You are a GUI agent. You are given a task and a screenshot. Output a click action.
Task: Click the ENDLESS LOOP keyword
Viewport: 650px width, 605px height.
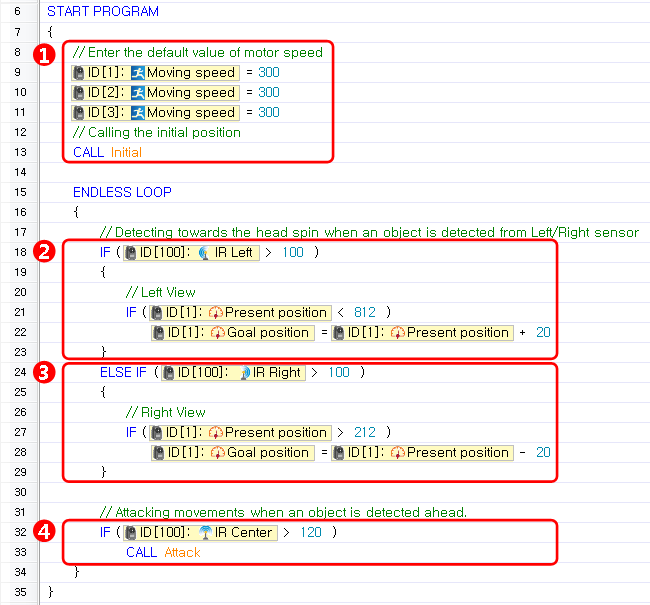tap(122, 192)
